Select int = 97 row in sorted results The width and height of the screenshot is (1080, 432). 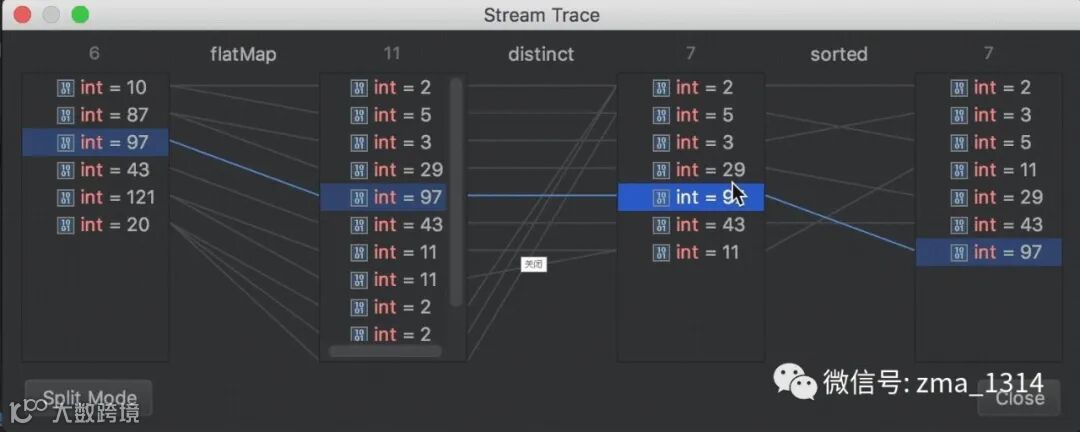(x=988, y=252)
